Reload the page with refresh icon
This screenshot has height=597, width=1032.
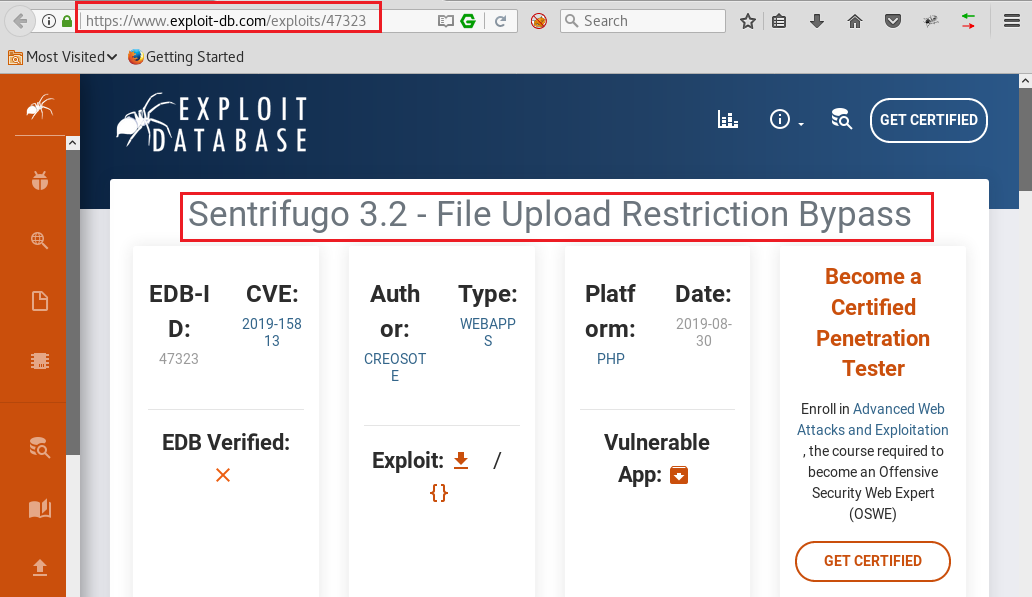(x=500, y=21)
